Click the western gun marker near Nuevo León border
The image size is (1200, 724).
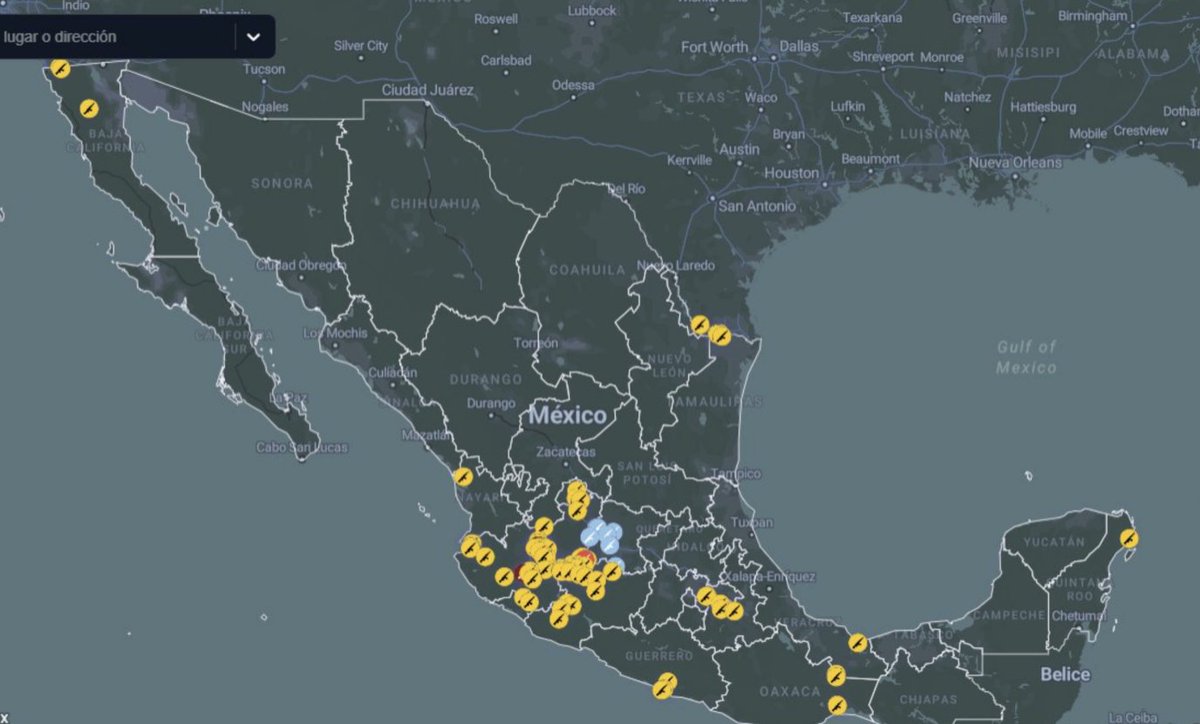click(x=701, y=325)
